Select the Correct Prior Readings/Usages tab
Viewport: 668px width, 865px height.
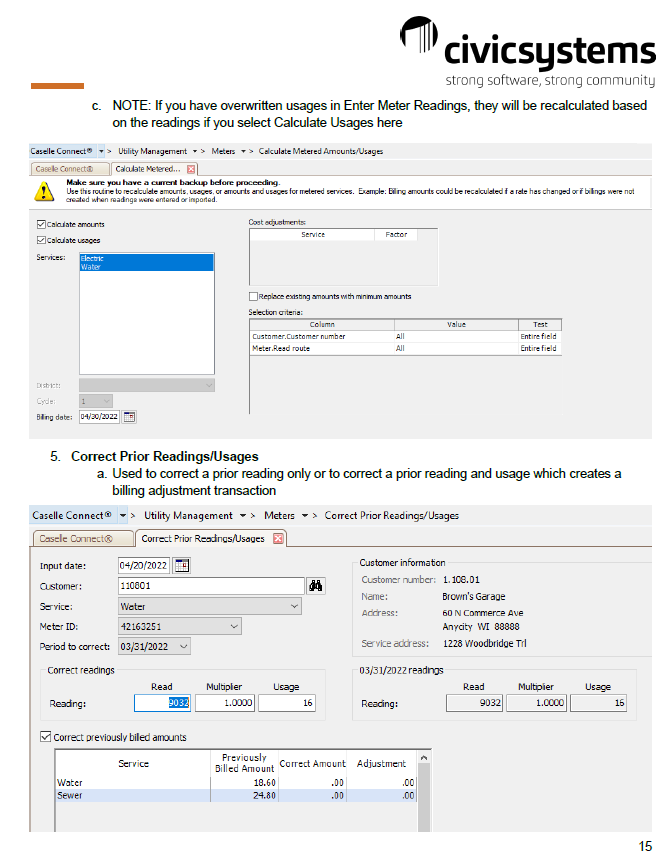[x=210, y=538]
